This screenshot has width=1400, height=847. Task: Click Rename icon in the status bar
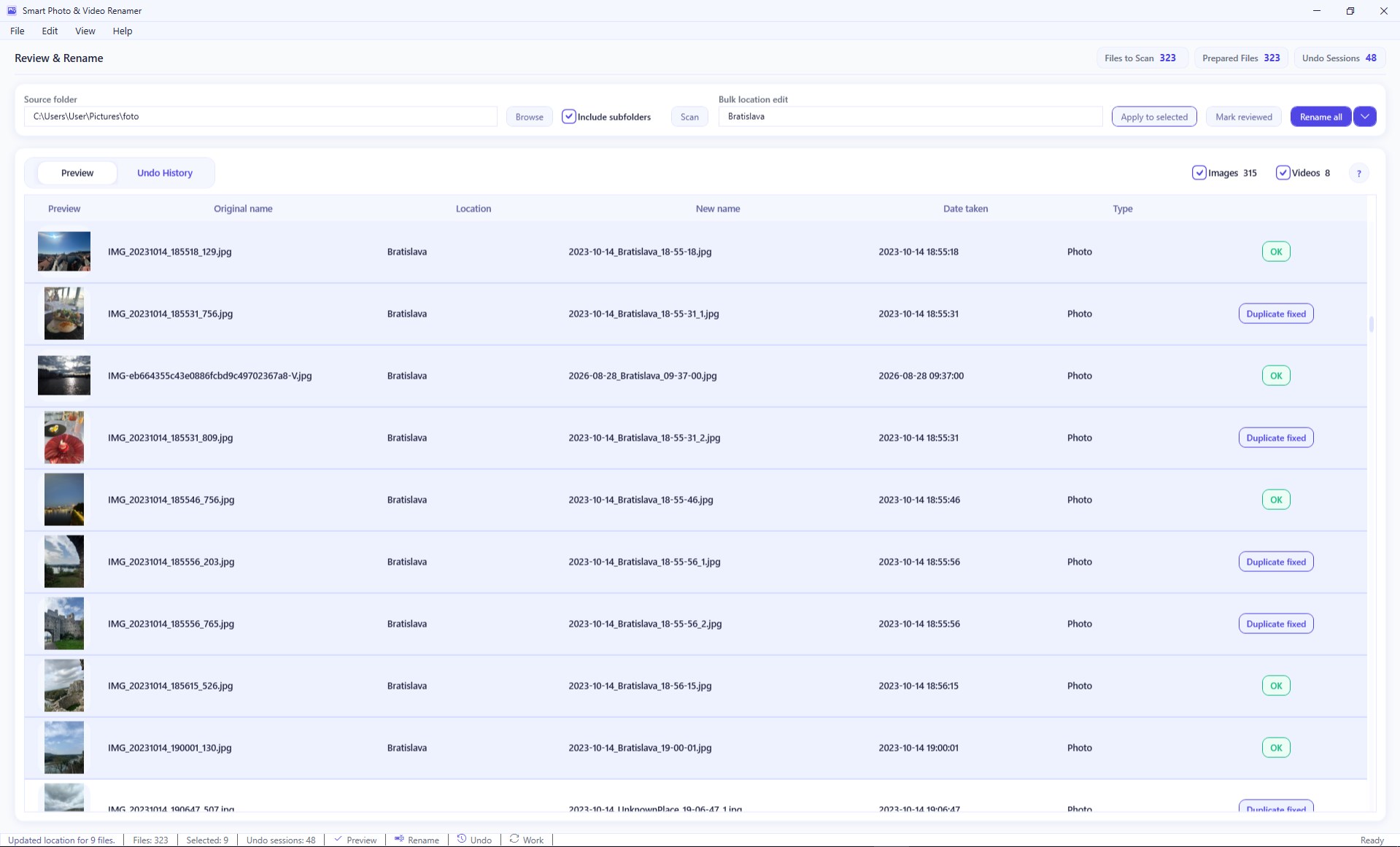tap(399, 840)
